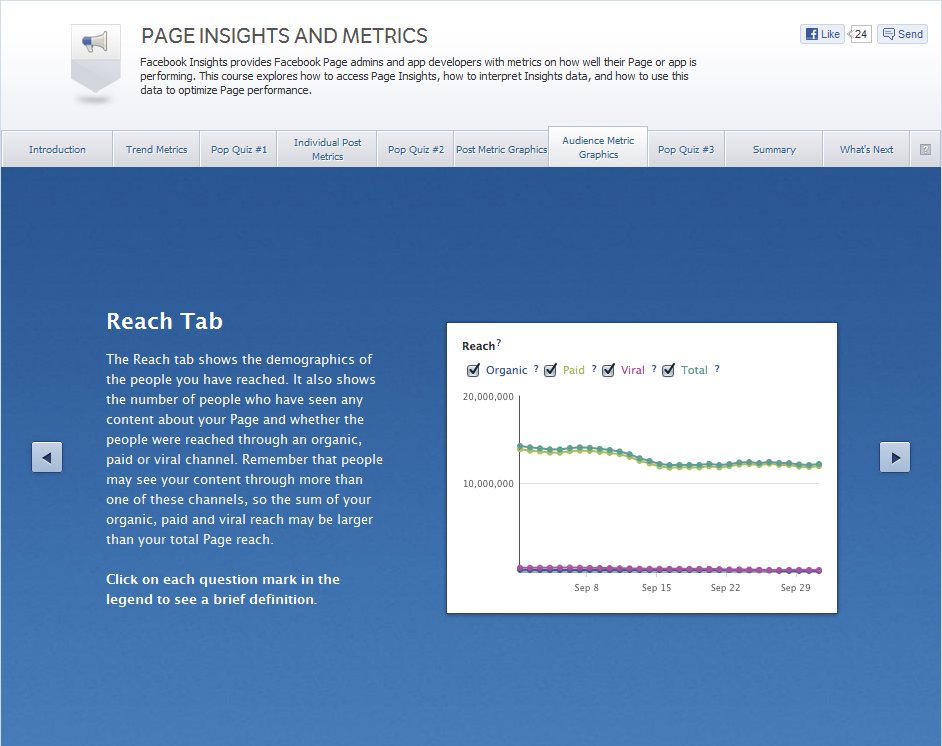This screenshot has width=942, height=746.
Task: Open Pop Quiz #1 tab
Action: pyautogui.click(x=239, y=150)
